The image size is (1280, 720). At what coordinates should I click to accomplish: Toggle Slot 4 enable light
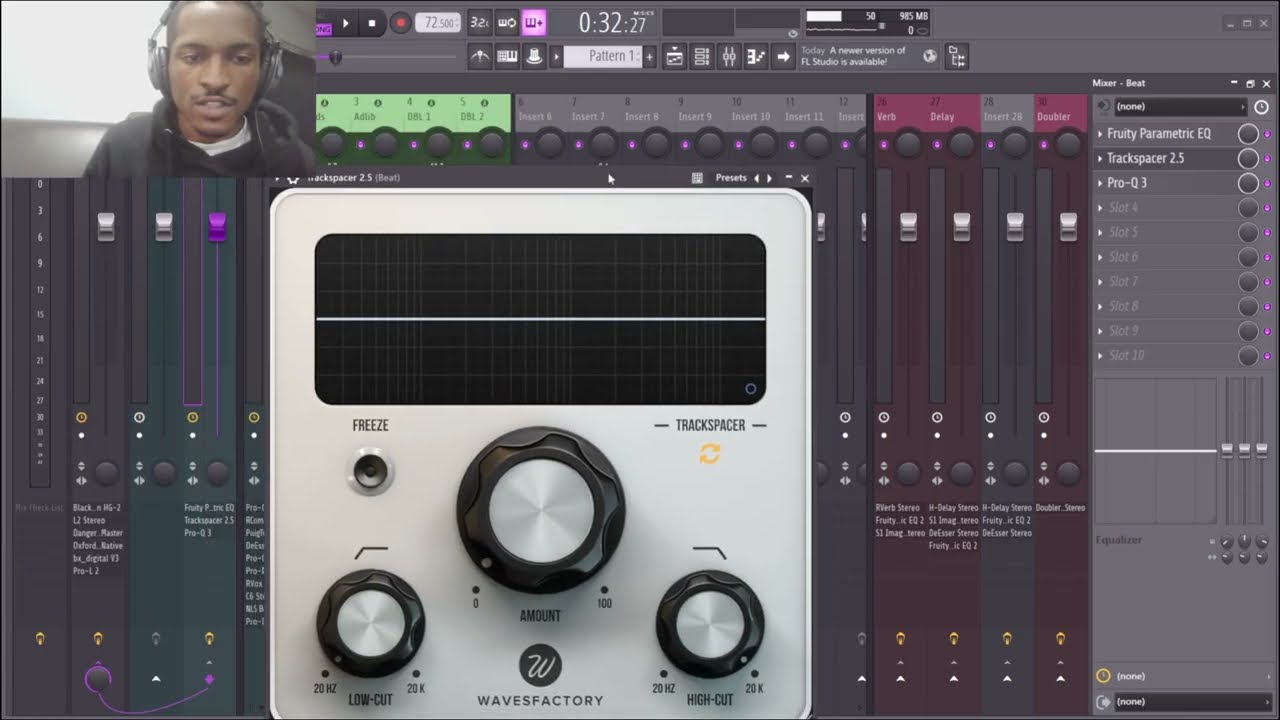(x=1267, y=208)
